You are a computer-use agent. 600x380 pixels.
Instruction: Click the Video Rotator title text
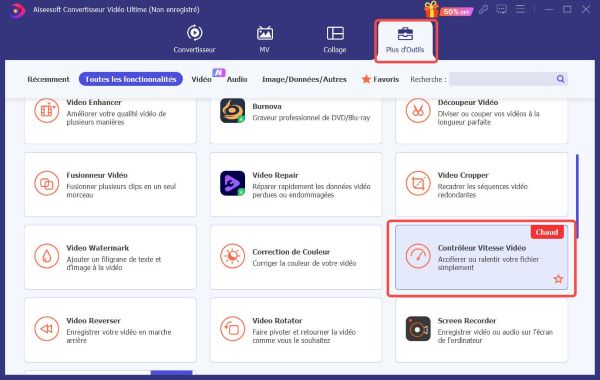[277, 321]
